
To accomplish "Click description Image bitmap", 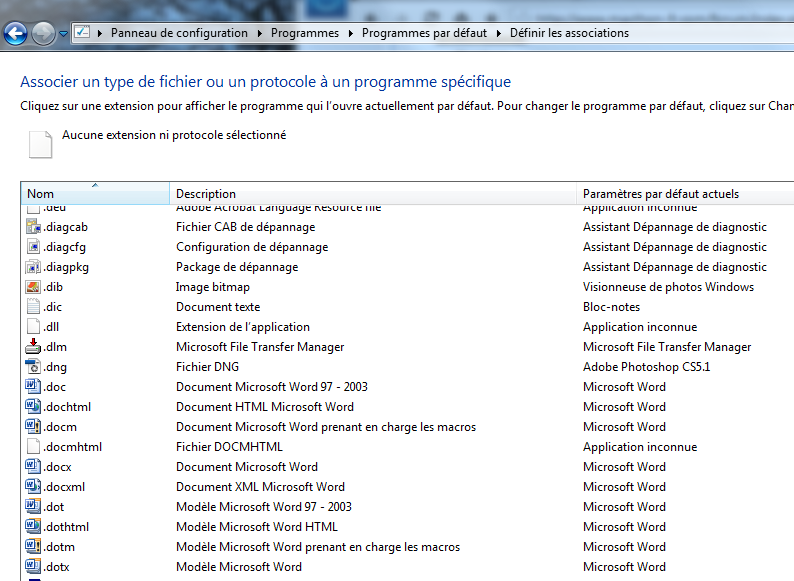I will tap(213, 287).
